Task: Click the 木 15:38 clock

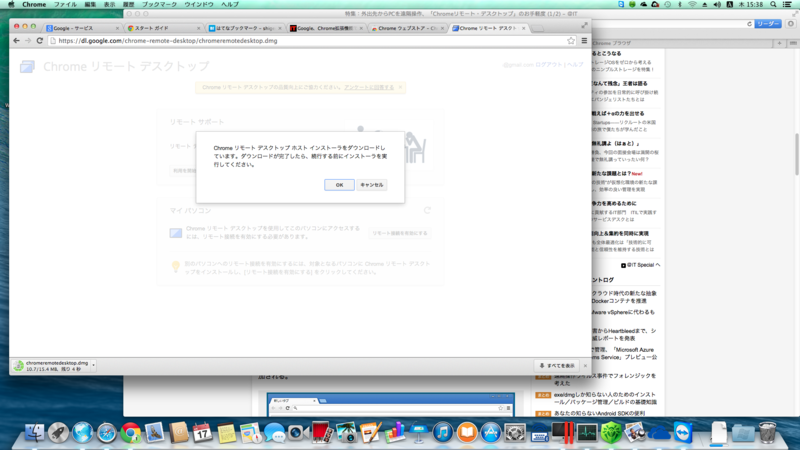Action: 751,4
